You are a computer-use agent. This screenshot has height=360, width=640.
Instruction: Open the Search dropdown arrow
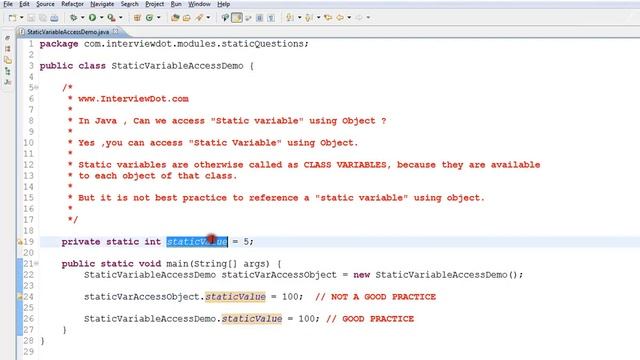click(x=208, y=18)
